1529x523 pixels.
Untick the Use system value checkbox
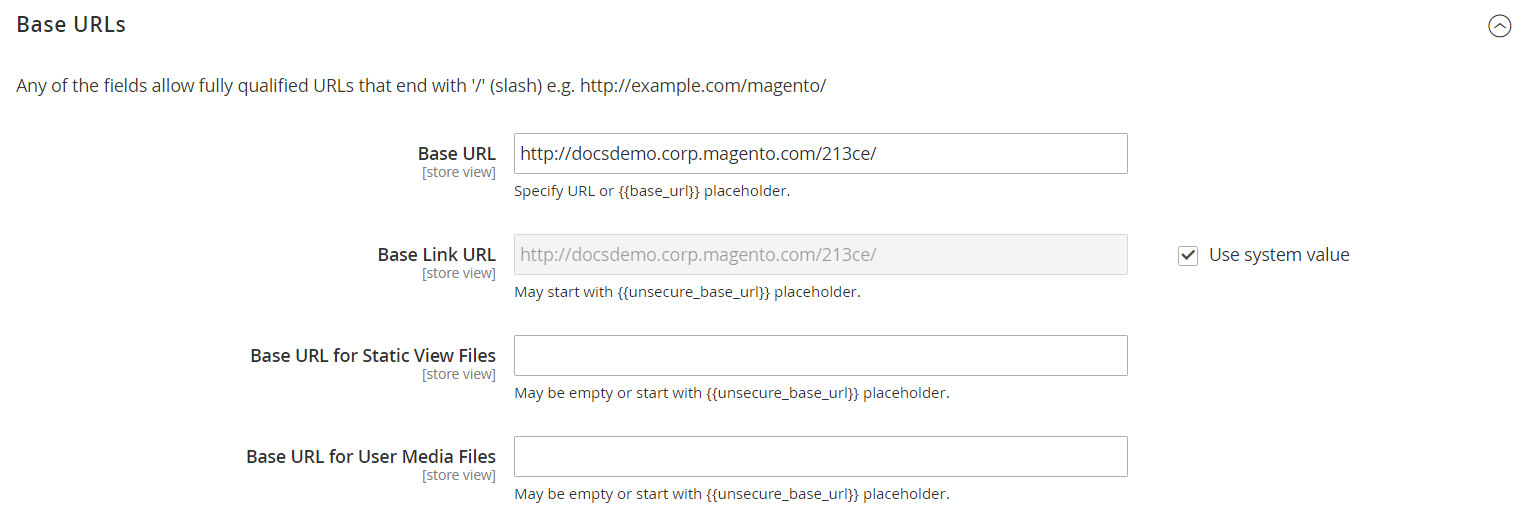click(x=1188, y=256)
